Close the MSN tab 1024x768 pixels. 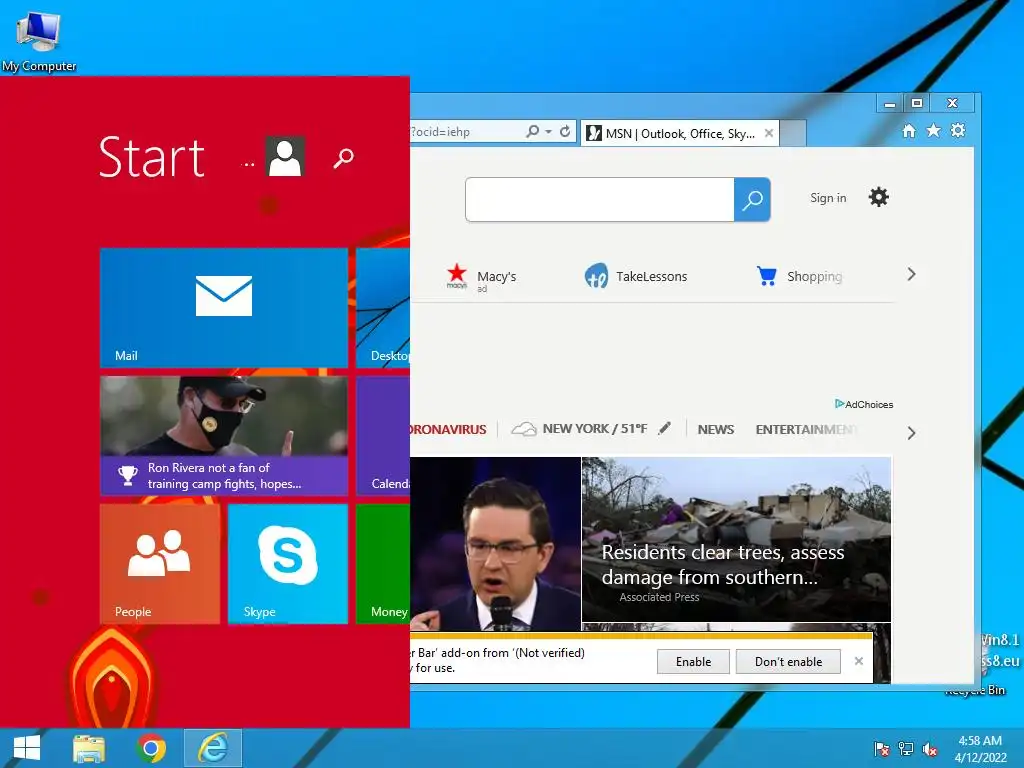pos(769,133)
